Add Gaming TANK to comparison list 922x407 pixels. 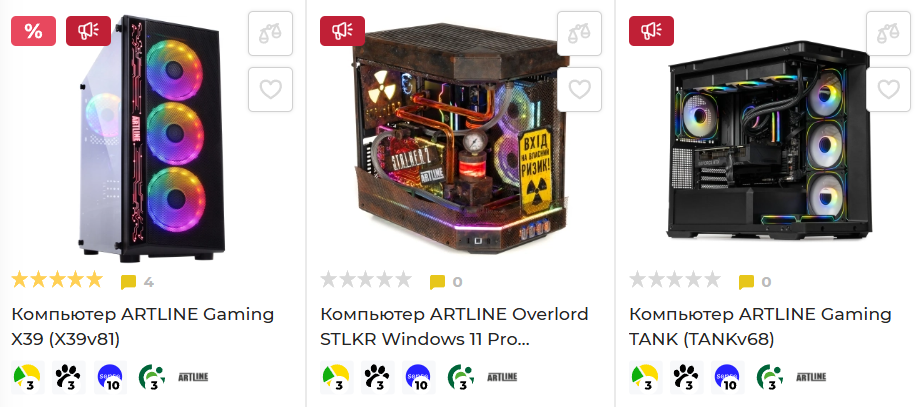888,34
